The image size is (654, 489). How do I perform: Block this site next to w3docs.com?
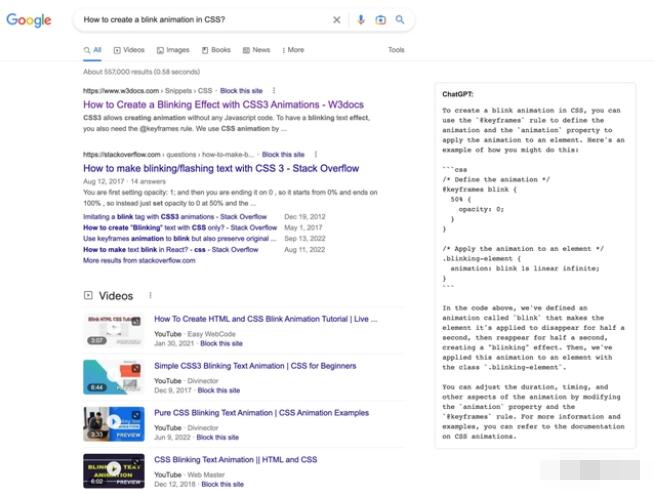241,91
